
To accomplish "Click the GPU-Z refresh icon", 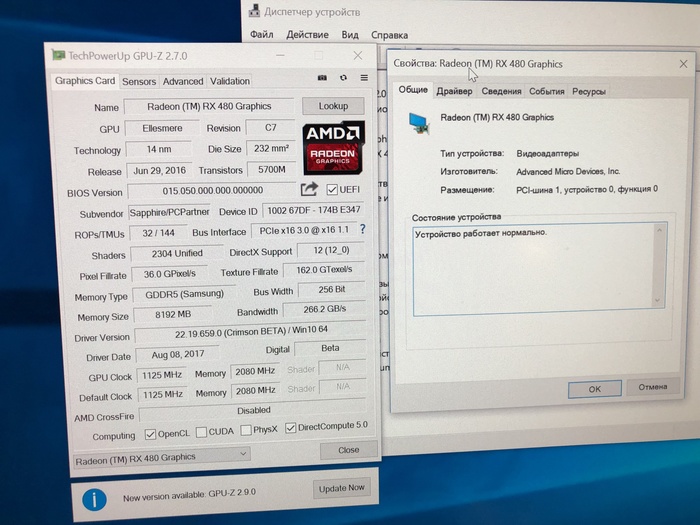I will [x=343, y=78].
